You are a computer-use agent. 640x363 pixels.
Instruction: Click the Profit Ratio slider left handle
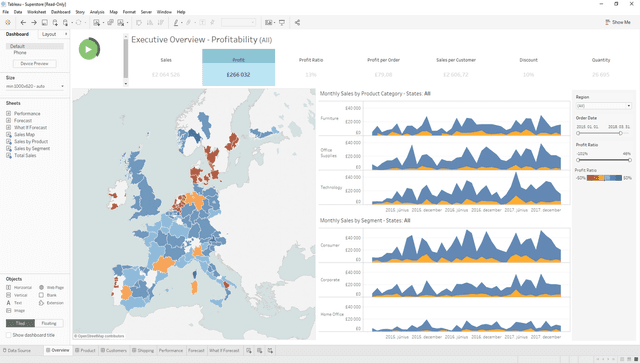tap(578, 160)
